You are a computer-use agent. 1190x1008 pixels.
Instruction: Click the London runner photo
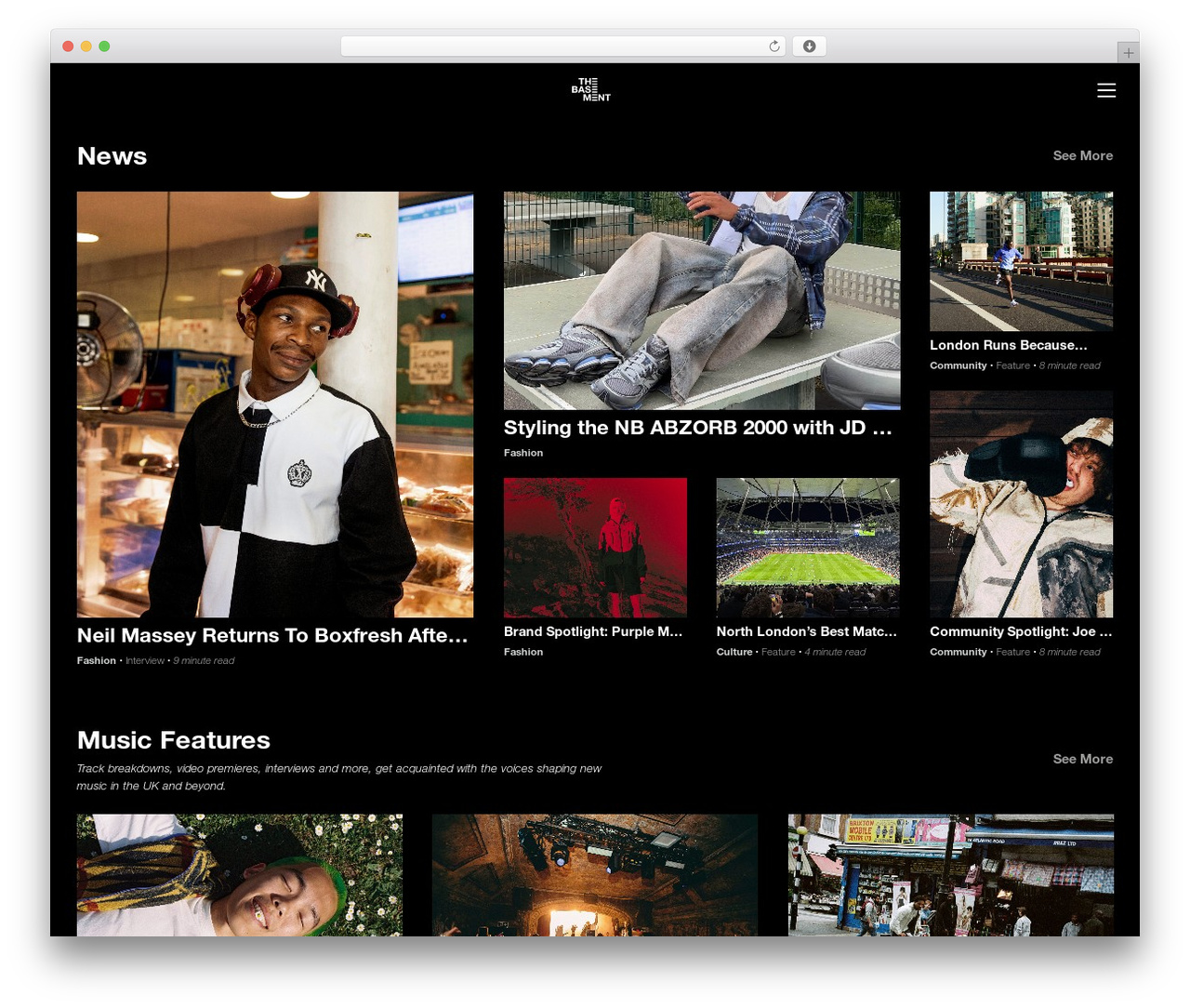1021,261
